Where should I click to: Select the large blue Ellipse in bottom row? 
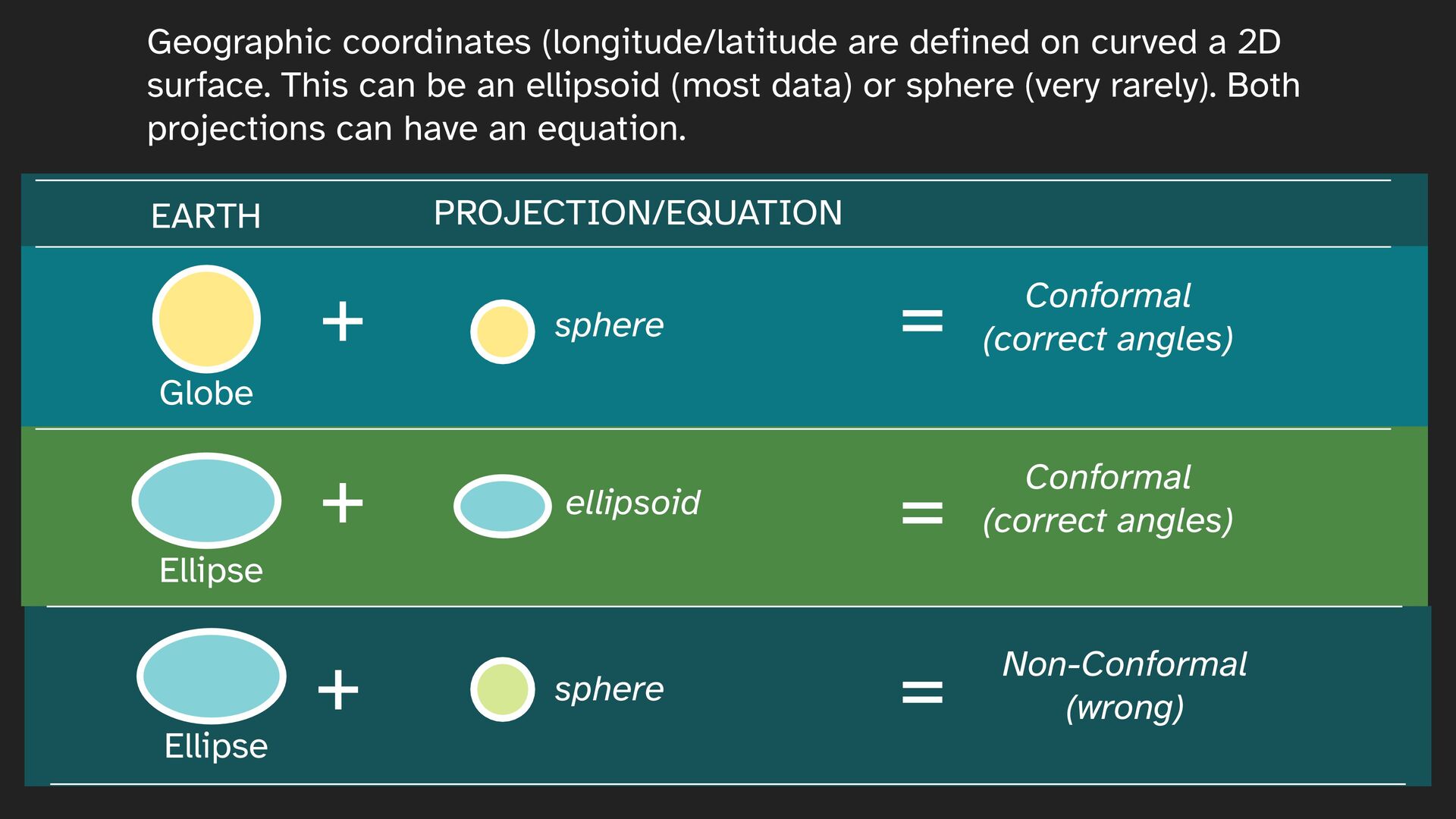212,676
